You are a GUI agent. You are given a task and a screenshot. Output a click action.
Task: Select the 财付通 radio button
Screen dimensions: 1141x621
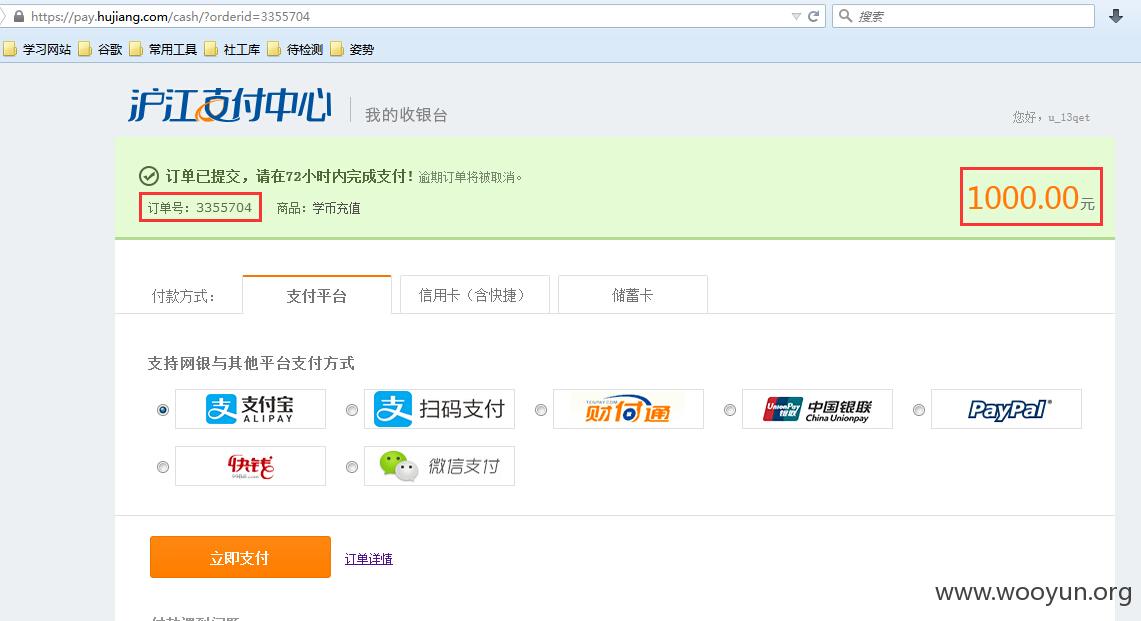pos(541,410)
